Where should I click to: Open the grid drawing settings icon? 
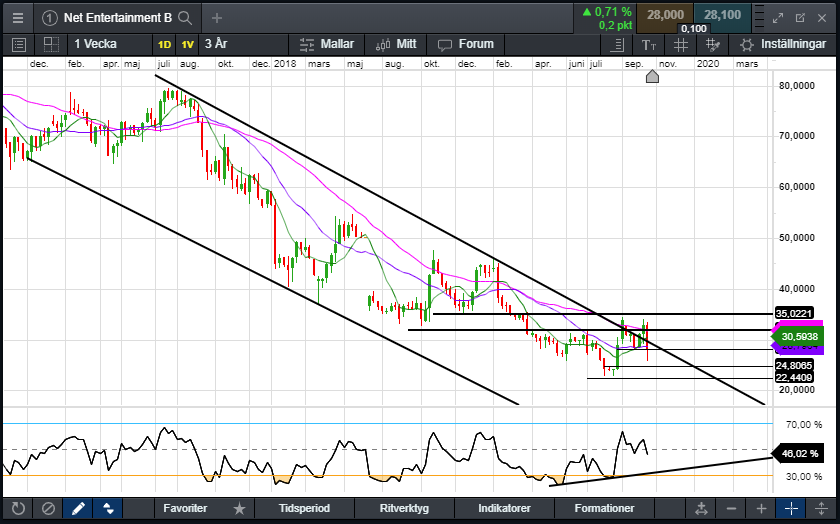[x=712, y=45]
